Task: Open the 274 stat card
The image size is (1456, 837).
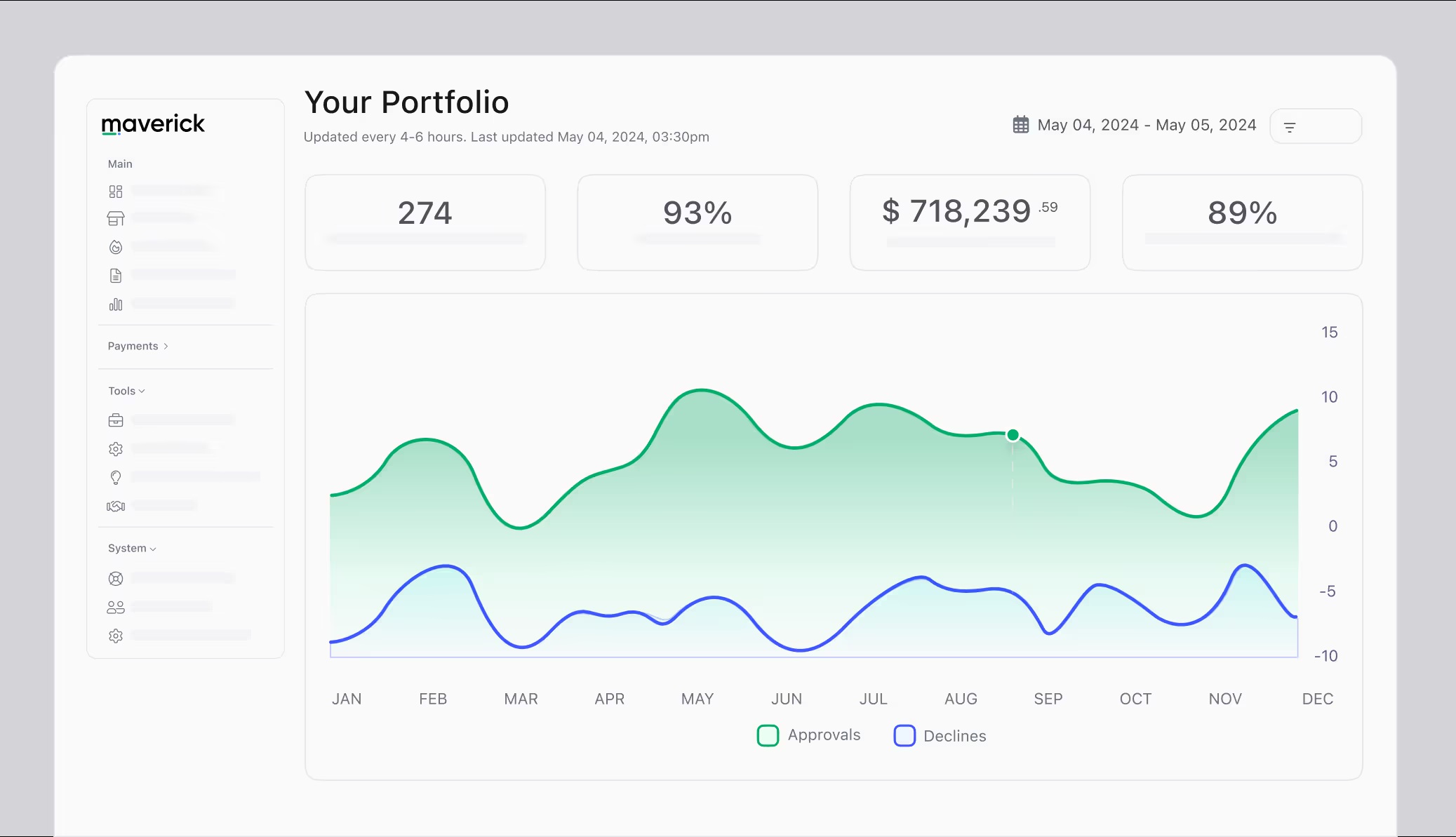Action: click(x=425, y=222)
